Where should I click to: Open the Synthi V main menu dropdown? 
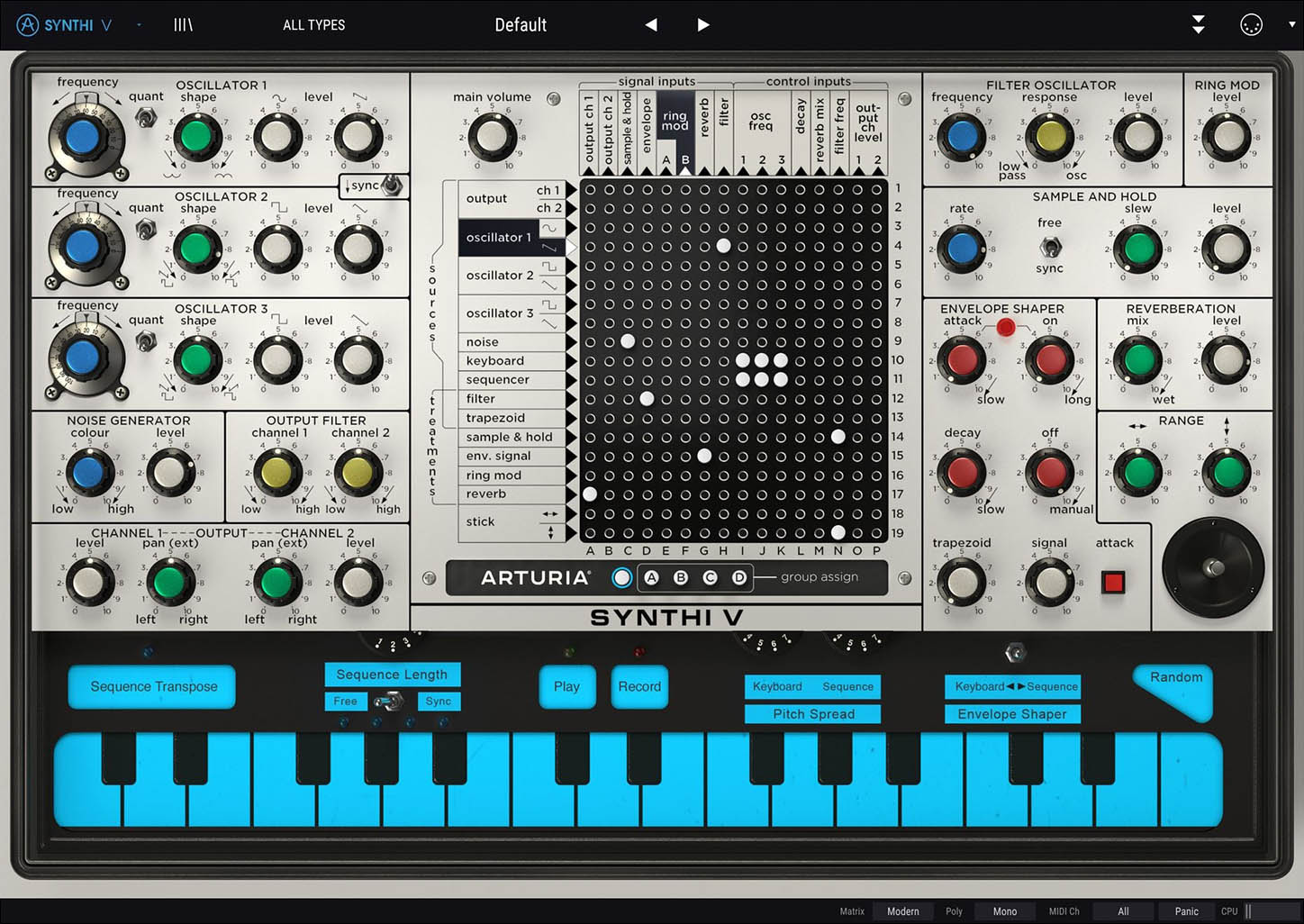point(139,24)
